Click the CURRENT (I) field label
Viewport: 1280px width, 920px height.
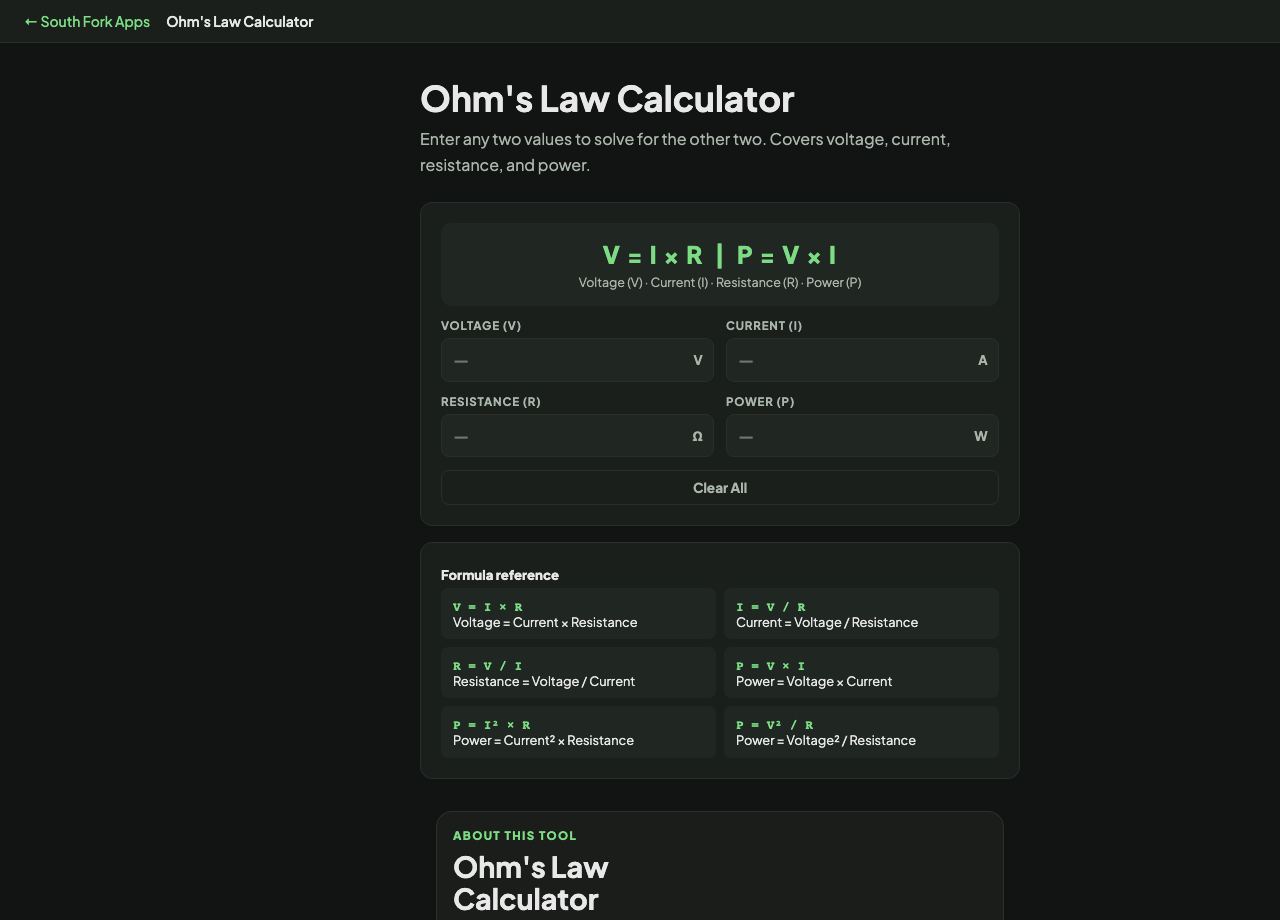pos(764,326)
